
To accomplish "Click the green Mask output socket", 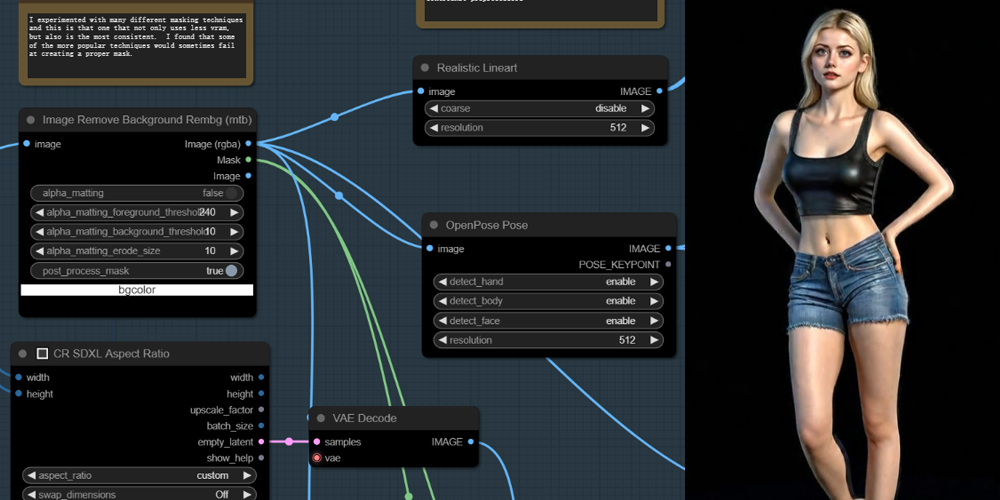I will tap(248, 159).
